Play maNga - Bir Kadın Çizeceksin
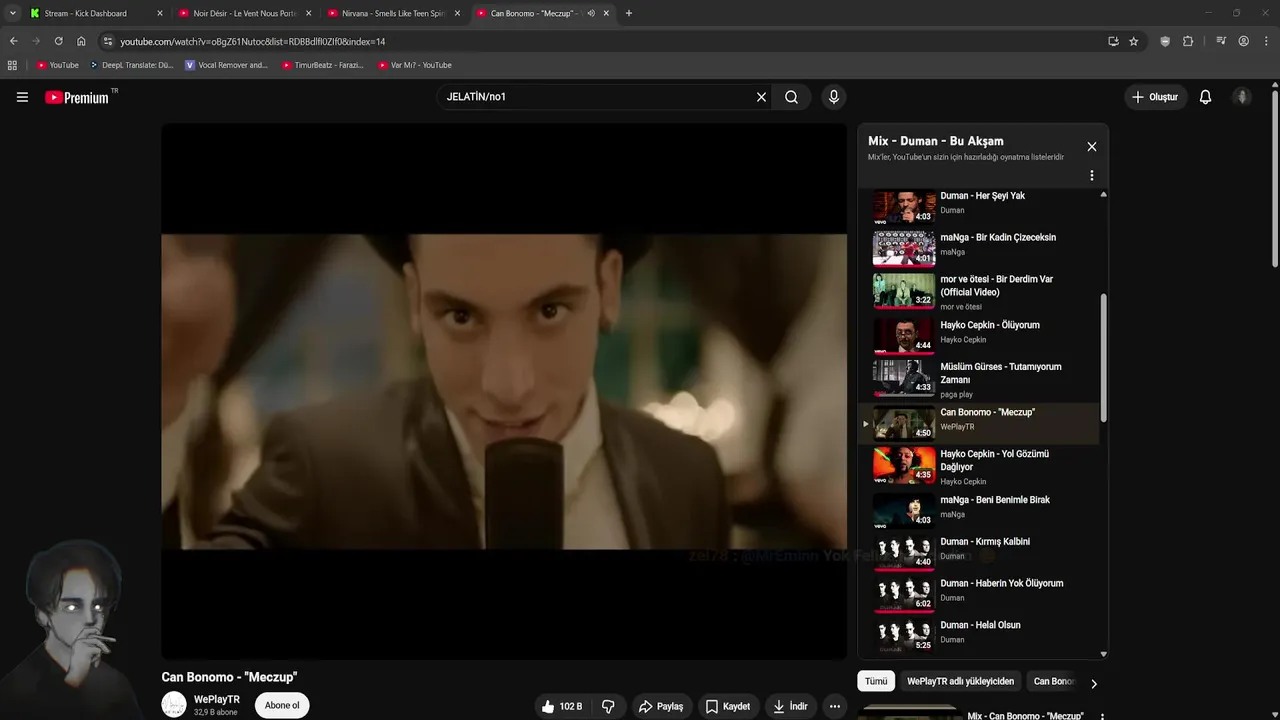The image size is (1280, 720). point(980,246)
